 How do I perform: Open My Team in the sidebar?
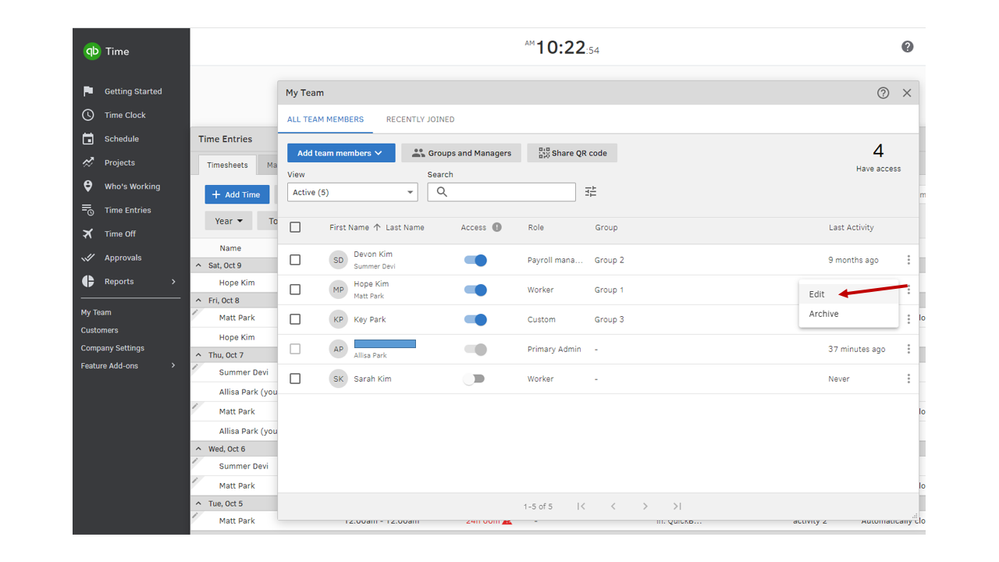[x=96, y=312]
